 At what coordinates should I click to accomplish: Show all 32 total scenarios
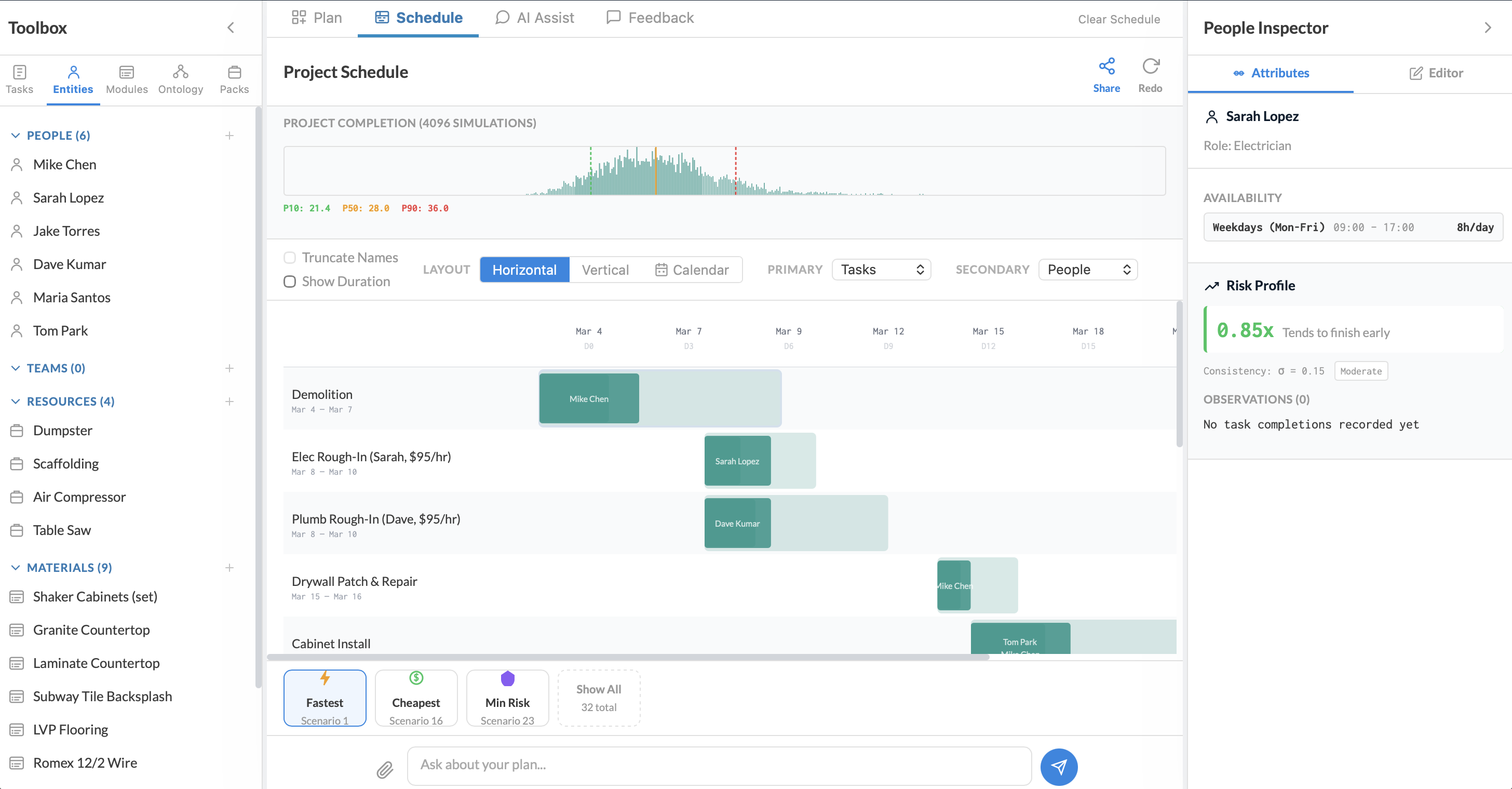coord(599,698)
